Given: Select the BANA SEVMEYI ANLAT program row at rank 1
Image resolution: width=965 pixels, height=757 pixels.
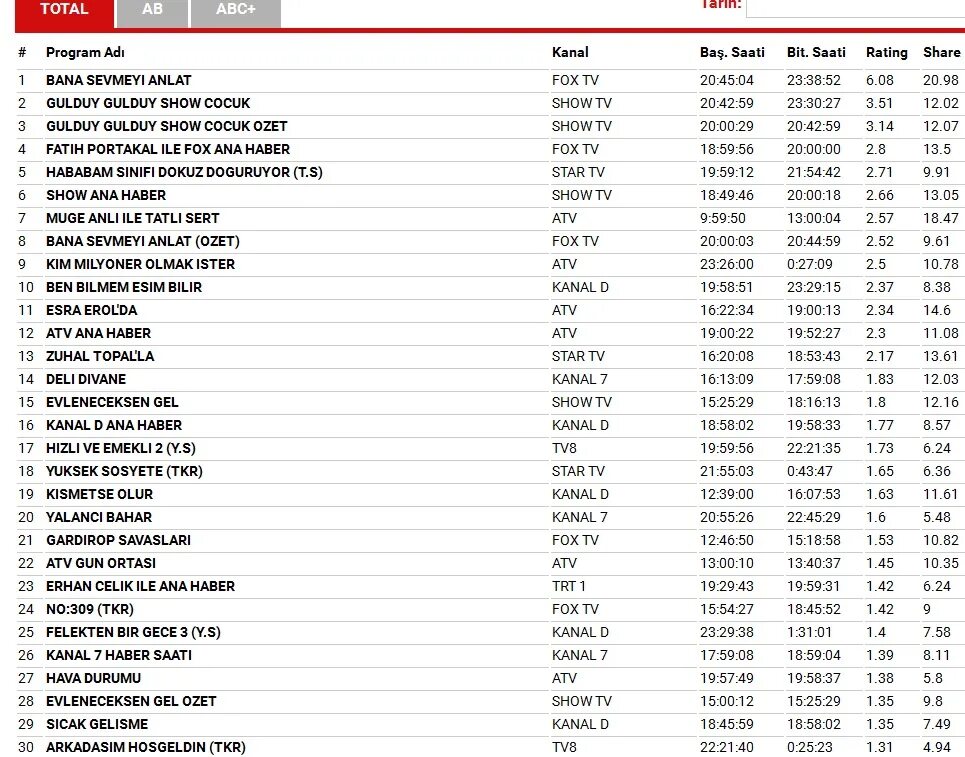Looking at the screenshot, I should [x=490, y=80].
